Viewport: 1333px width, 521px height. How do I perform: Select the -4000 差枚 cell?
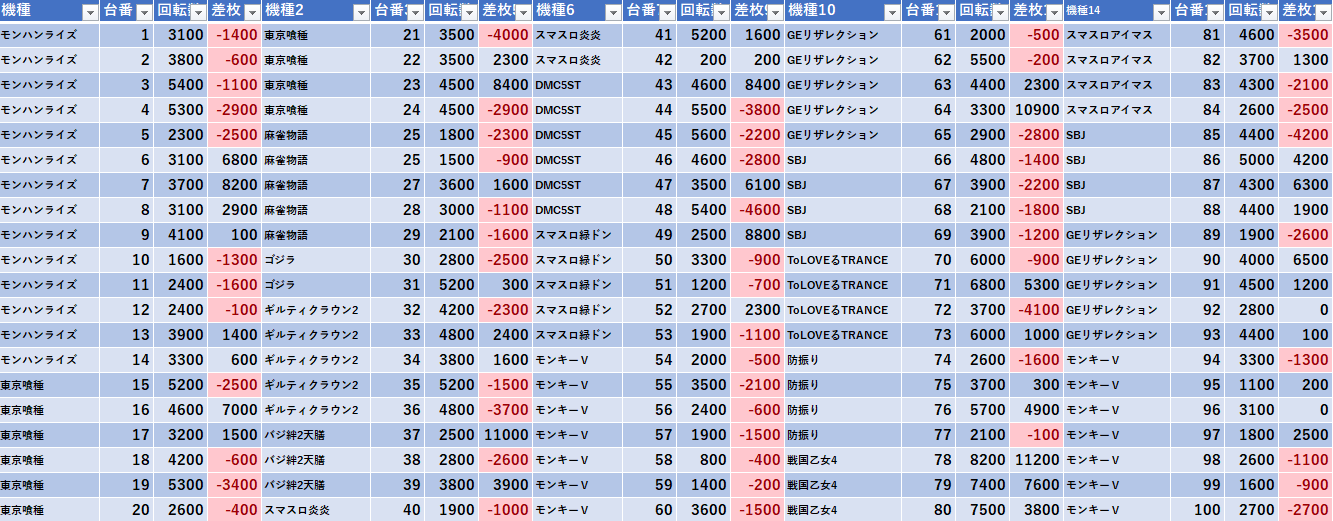point(505,35)
